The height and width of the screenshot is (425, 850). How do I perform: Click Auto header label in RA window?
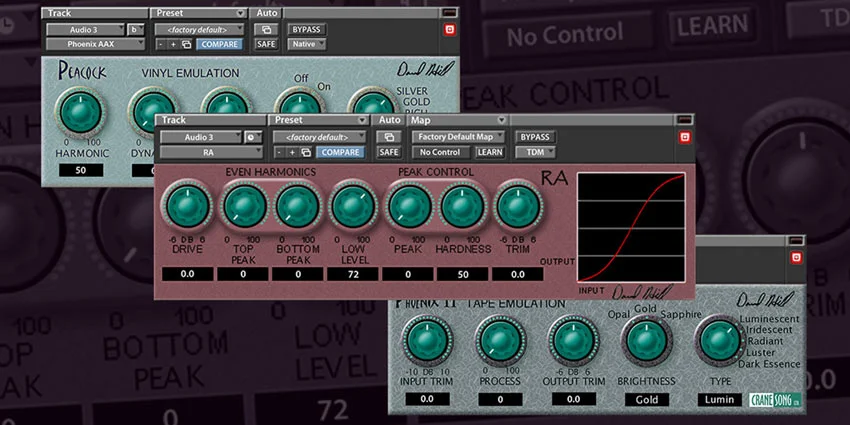click(x=389, y=120)
